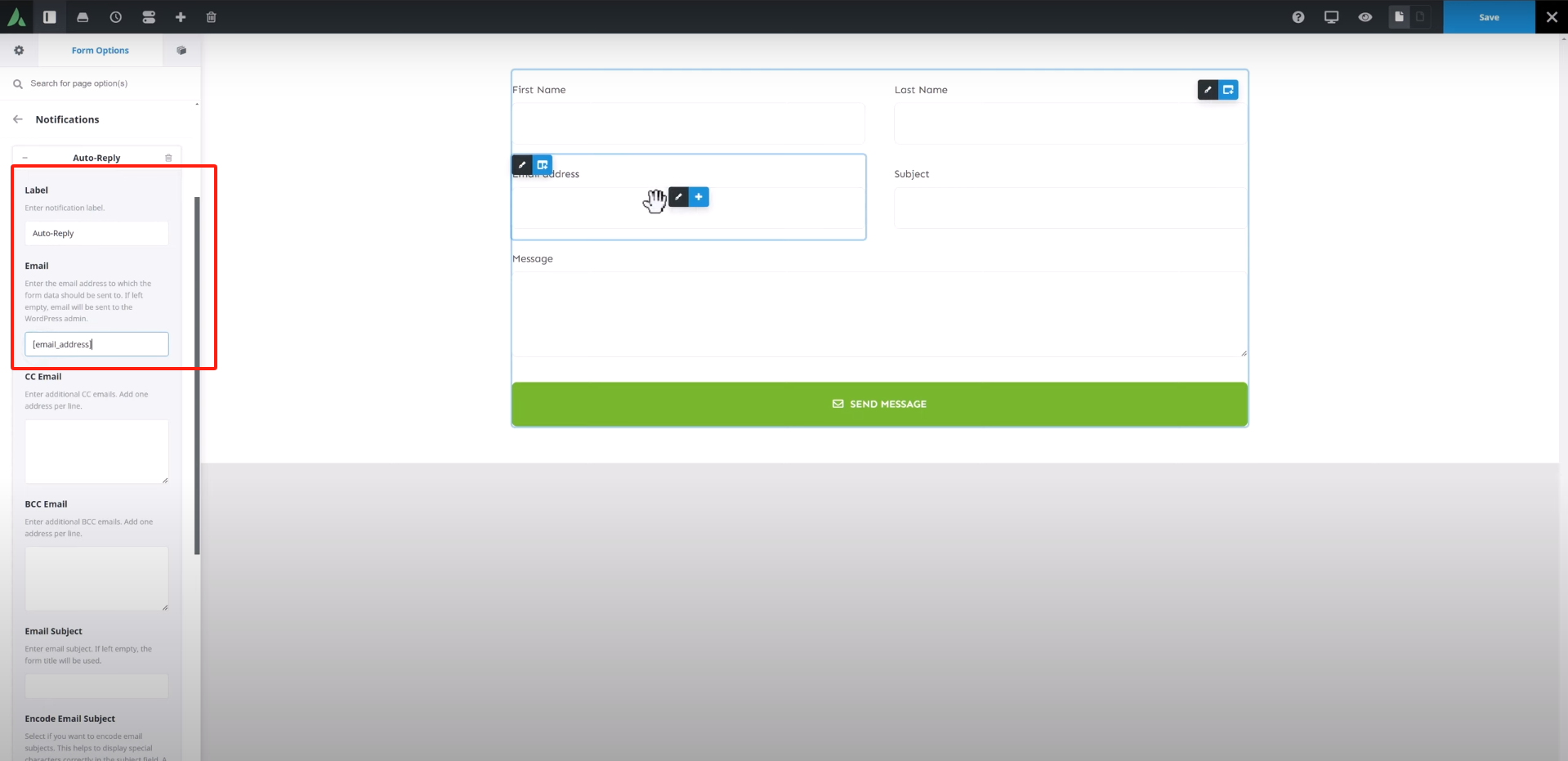
Task: Click the Notifications heading text
Action: coord(67,119)
